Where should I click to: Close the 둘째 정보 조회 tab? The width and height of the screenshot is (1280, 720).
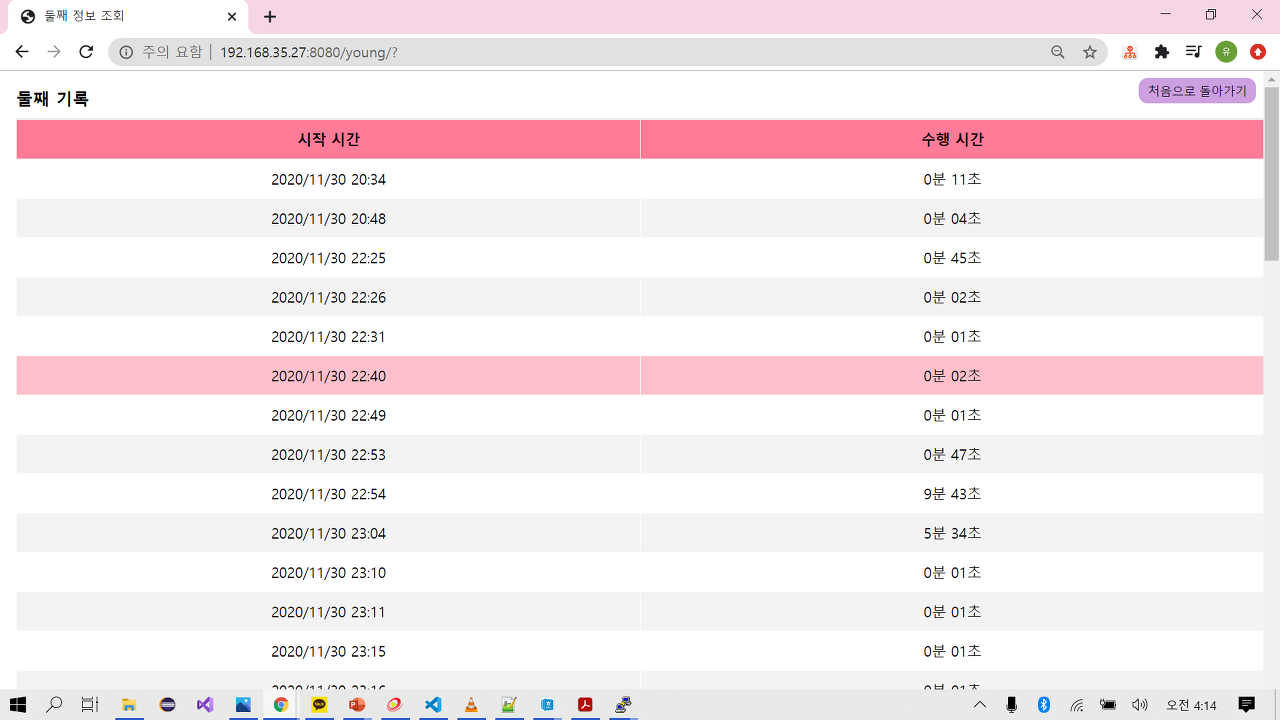pos(232,17)
